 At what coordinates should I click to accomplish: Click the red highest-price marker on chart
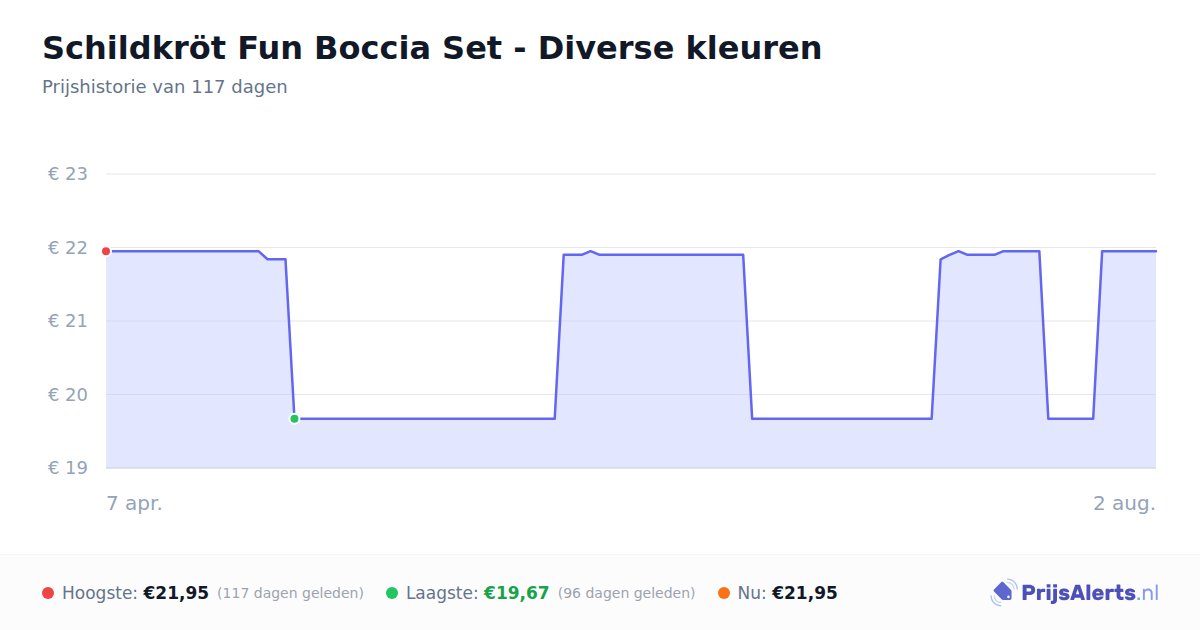tap(106, 251)
